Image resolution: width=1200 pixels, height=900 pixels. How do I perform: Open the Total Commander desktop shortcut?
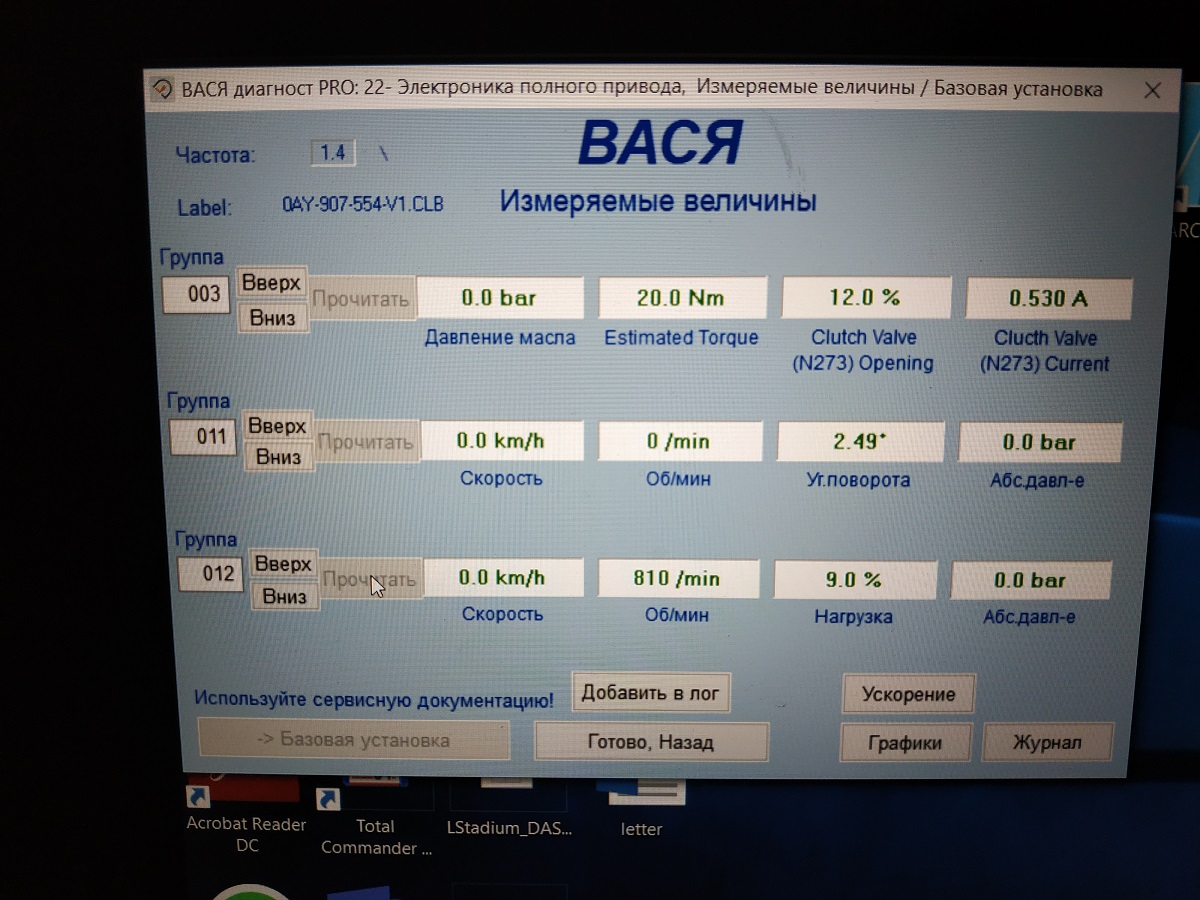(x=376, y=820)
